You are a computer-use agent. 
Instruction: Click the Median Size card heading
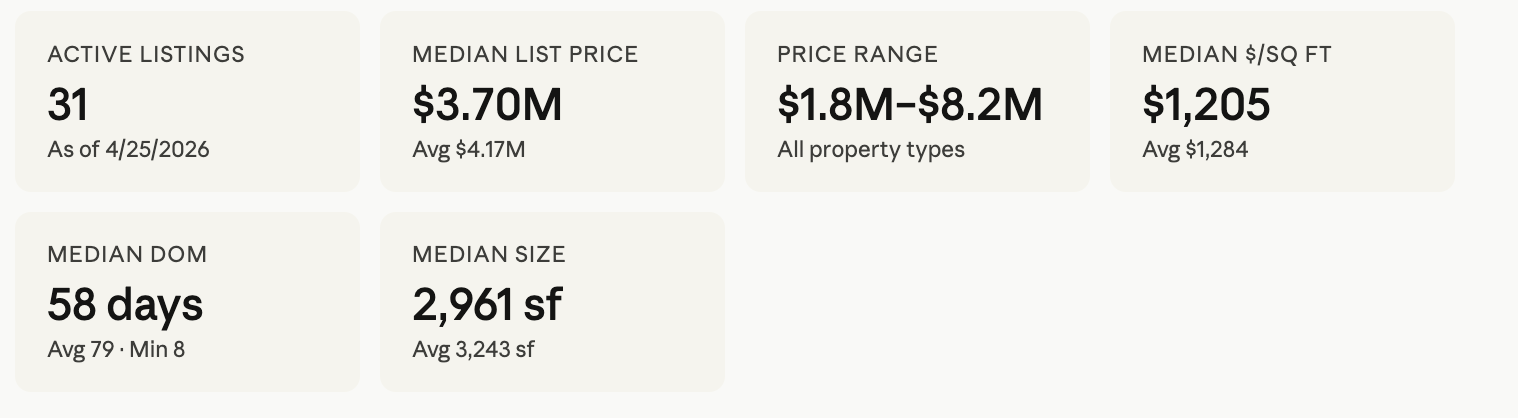tap(488, 254)
